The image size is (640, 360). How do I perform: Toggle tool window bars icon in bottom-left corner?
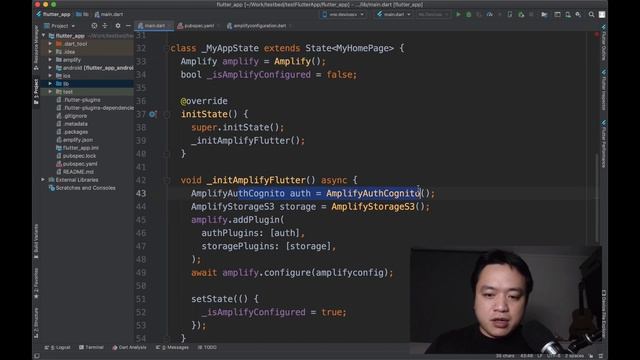pos(37,356)
